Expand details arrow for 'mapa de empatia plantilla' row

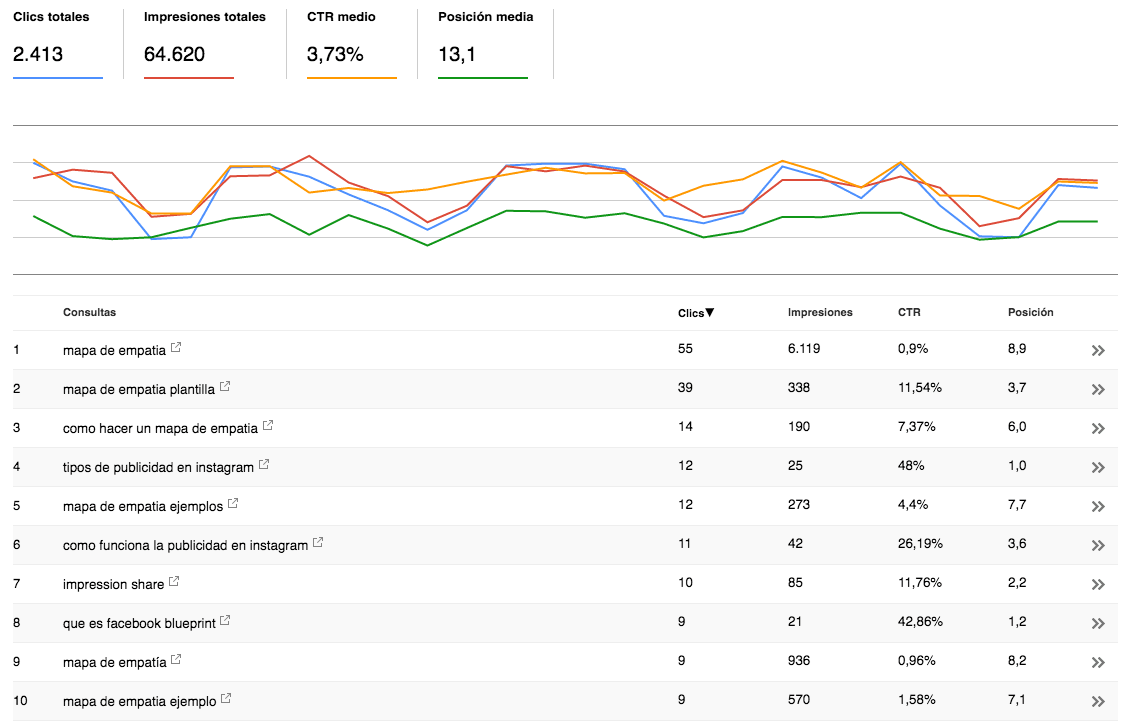pos(1098,389)
